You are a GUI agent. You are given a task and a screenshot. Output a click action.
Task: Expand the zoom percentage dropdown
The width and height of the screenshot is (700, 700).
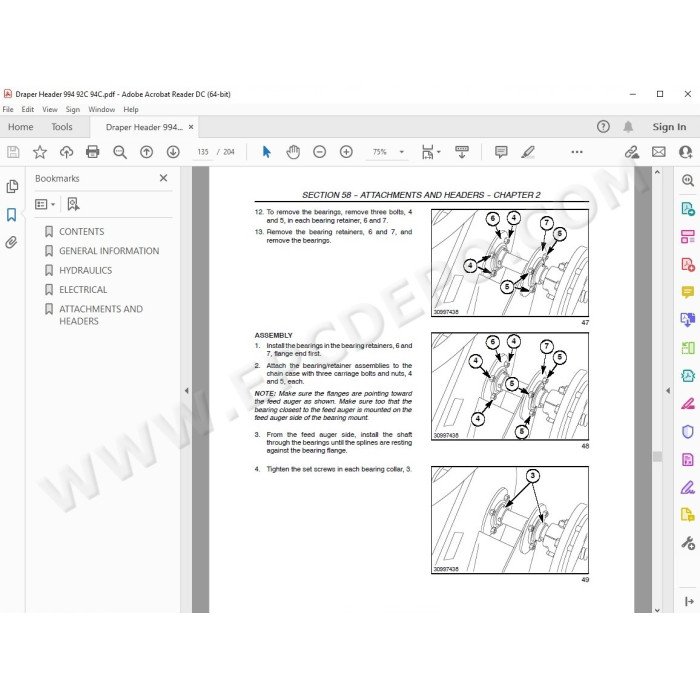click(402, 152)
